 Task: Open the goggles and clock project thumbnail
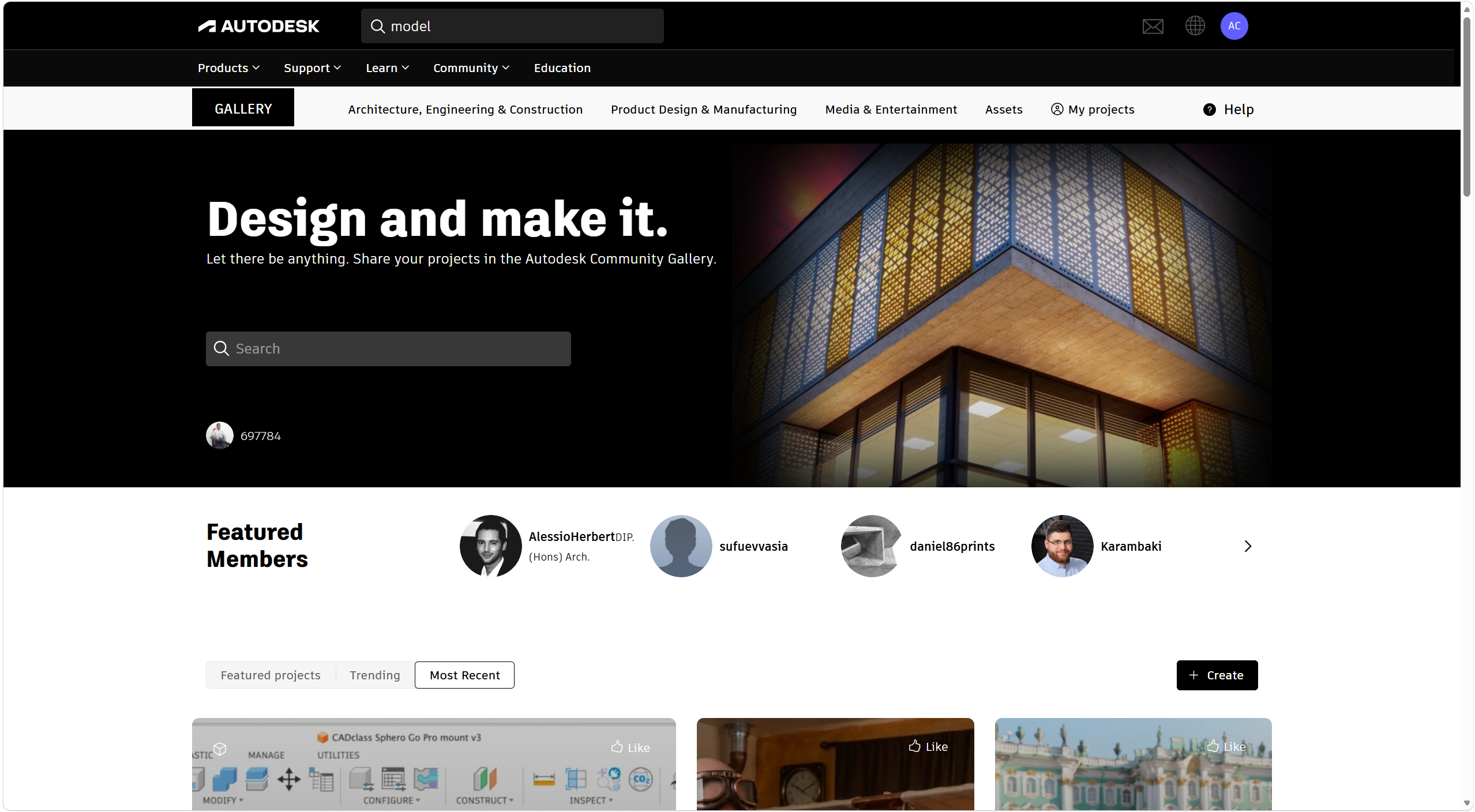tap(835, 764)
